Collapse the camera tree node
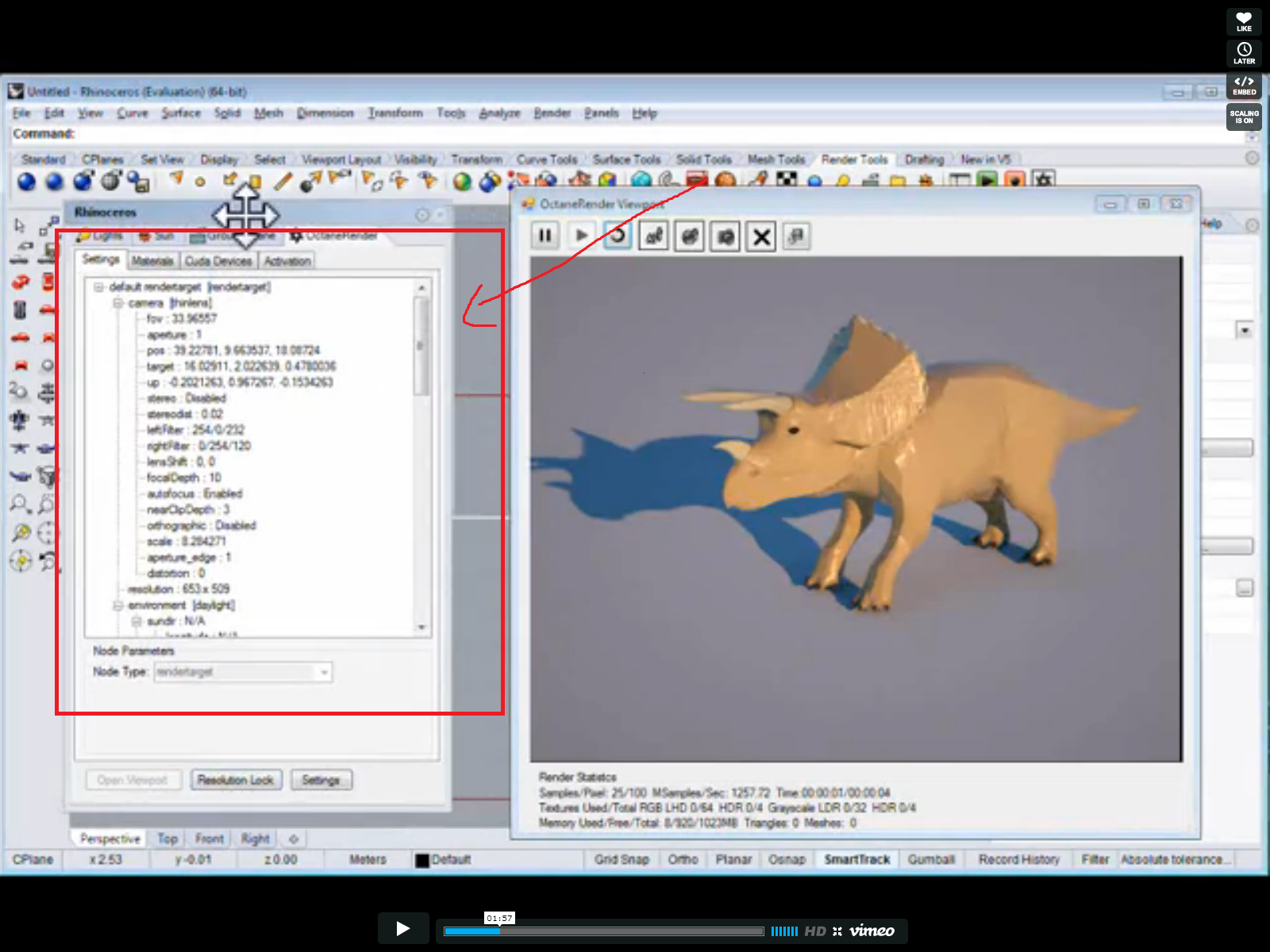The height and width of the screenshot is (952, 1270). coord(117,303)
